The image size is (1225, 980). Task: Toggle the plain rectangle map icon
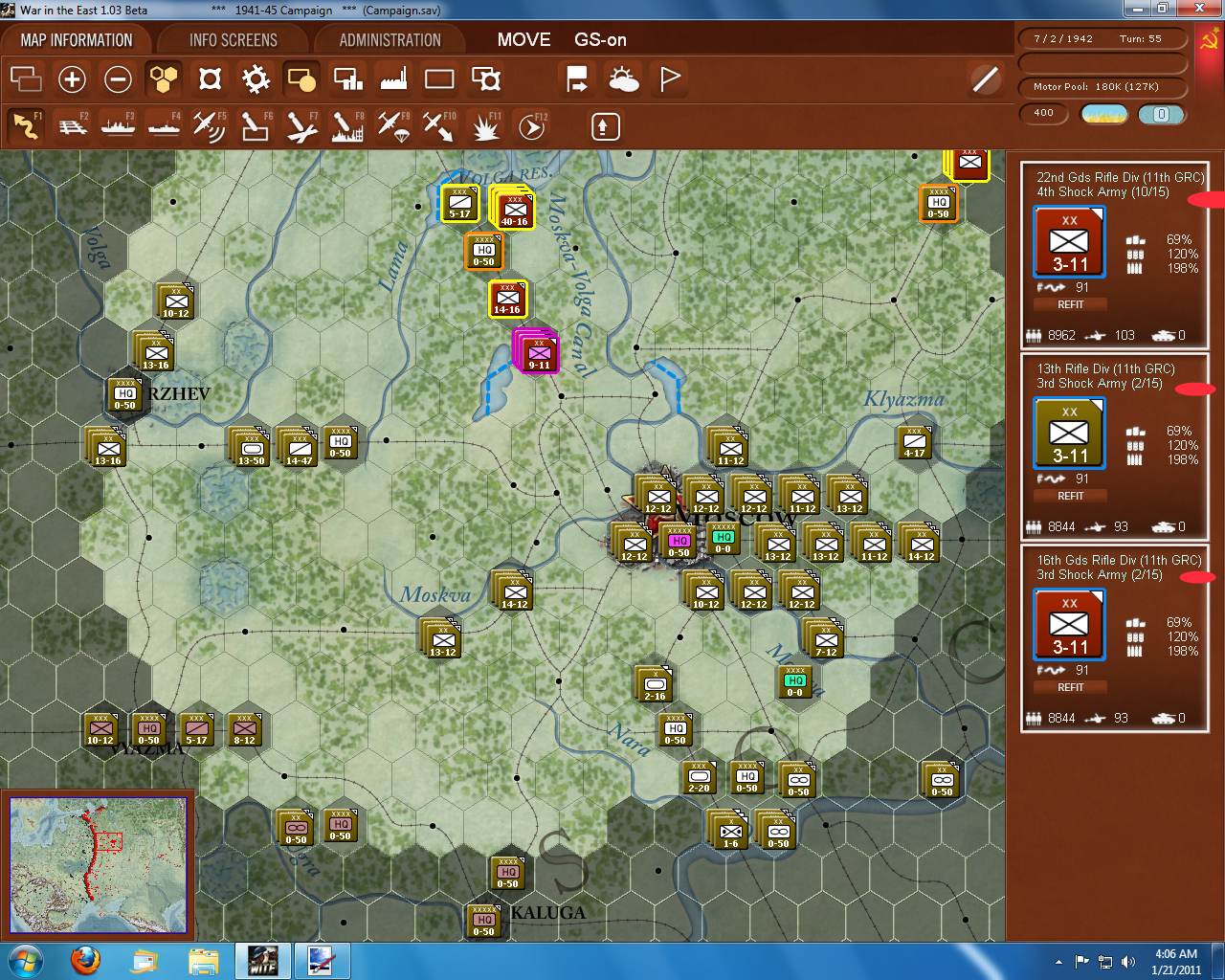tap(439, 78)
